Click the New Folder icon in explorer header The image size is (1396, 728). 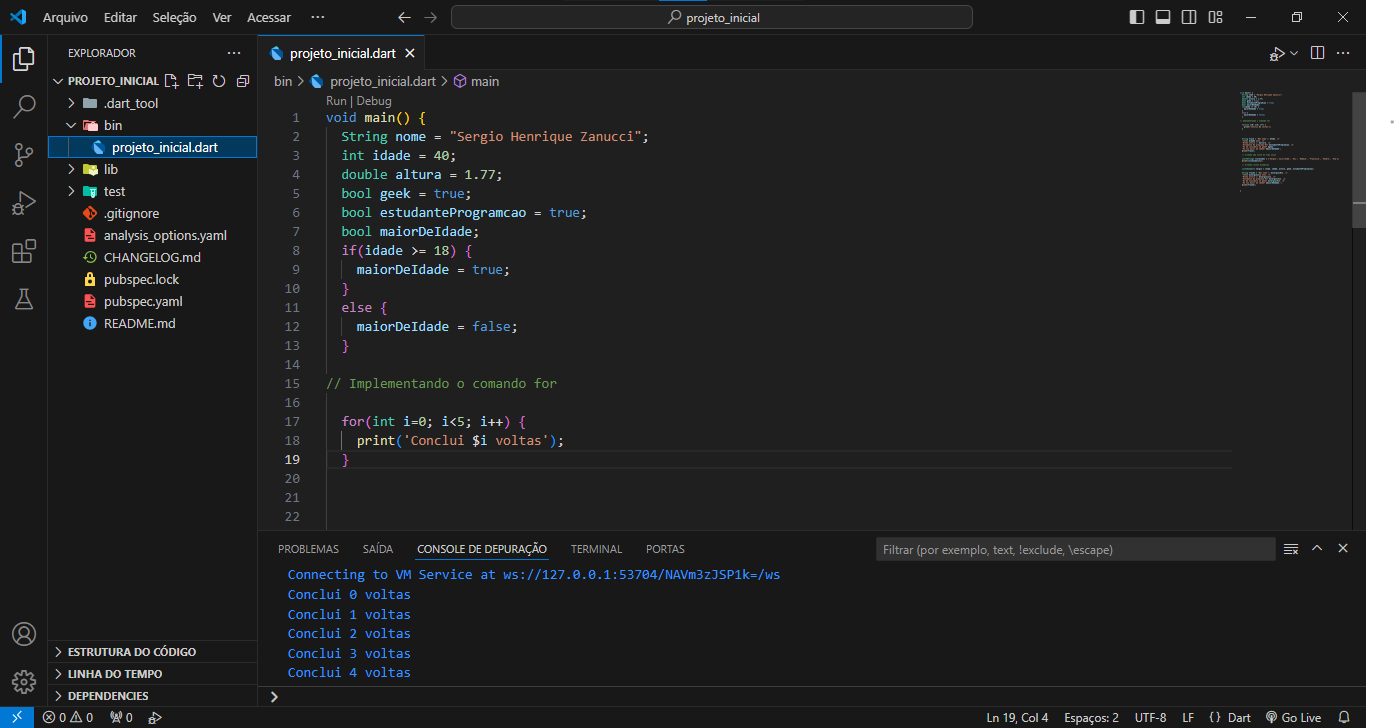[195, 81]
